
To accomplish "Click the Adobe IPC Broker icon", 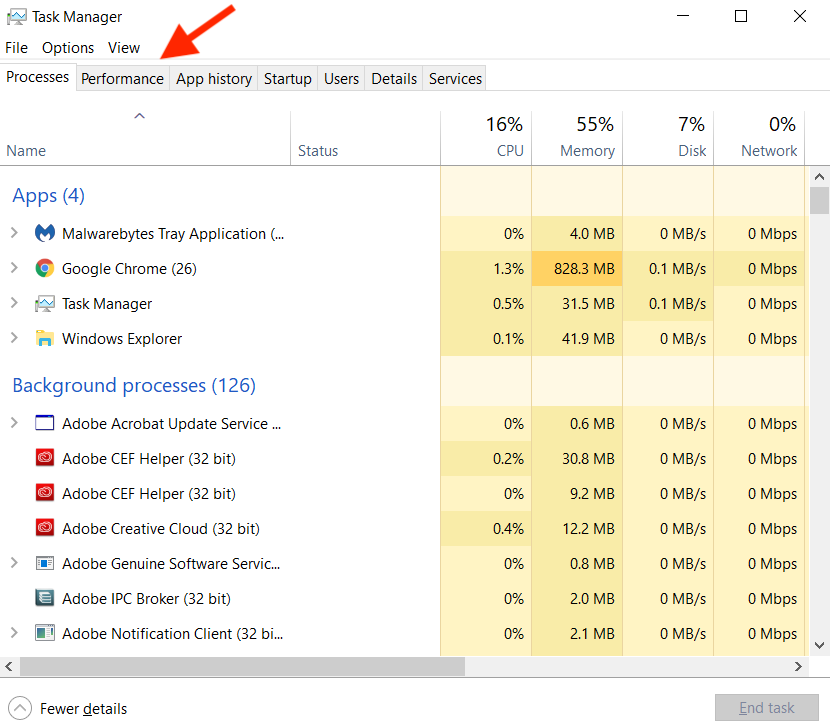I will pos(44,598).
